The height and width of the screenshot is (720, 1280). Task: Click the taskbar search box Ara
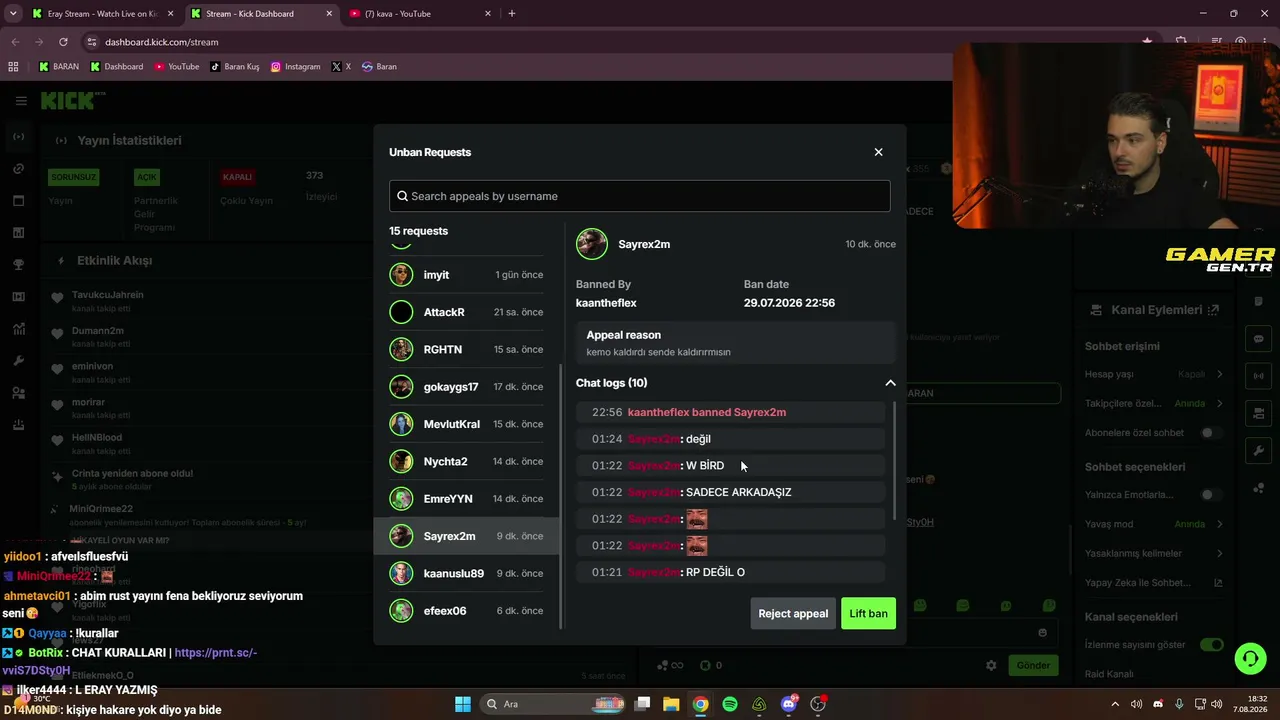551,704
